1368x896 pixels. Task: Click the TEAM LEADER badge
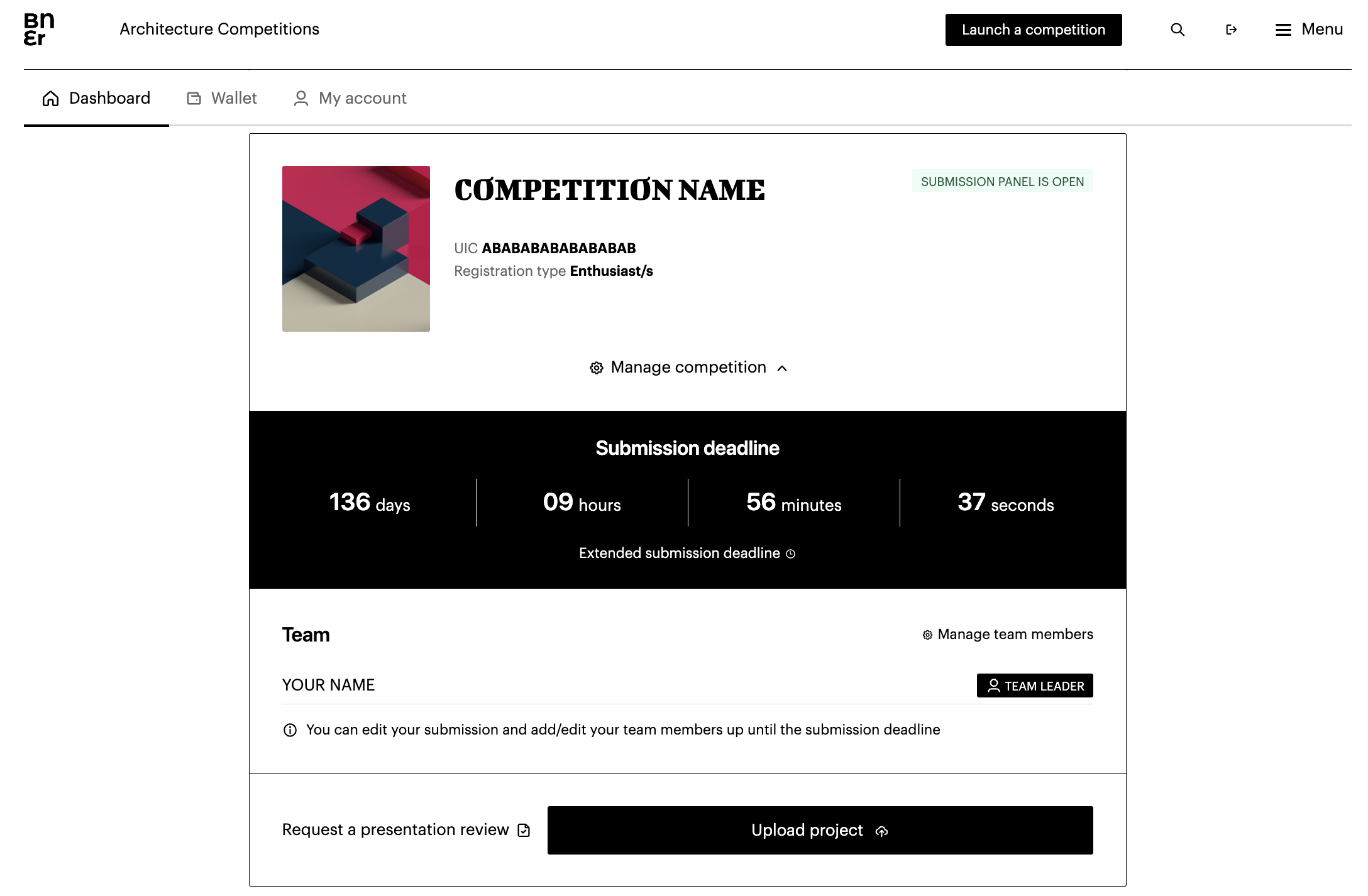[1035, 686]
